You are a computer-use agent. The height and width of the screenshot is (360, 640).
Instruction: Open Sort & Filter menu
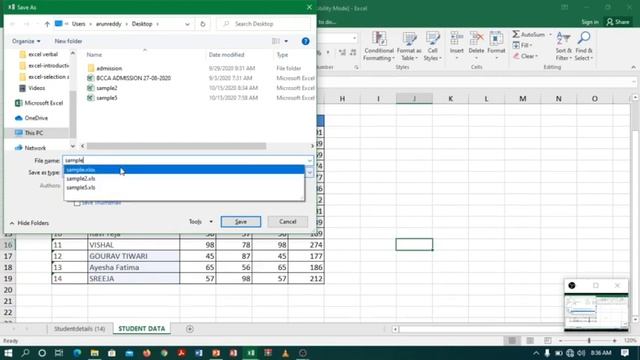pyautogui.click(x=564, y=47)
